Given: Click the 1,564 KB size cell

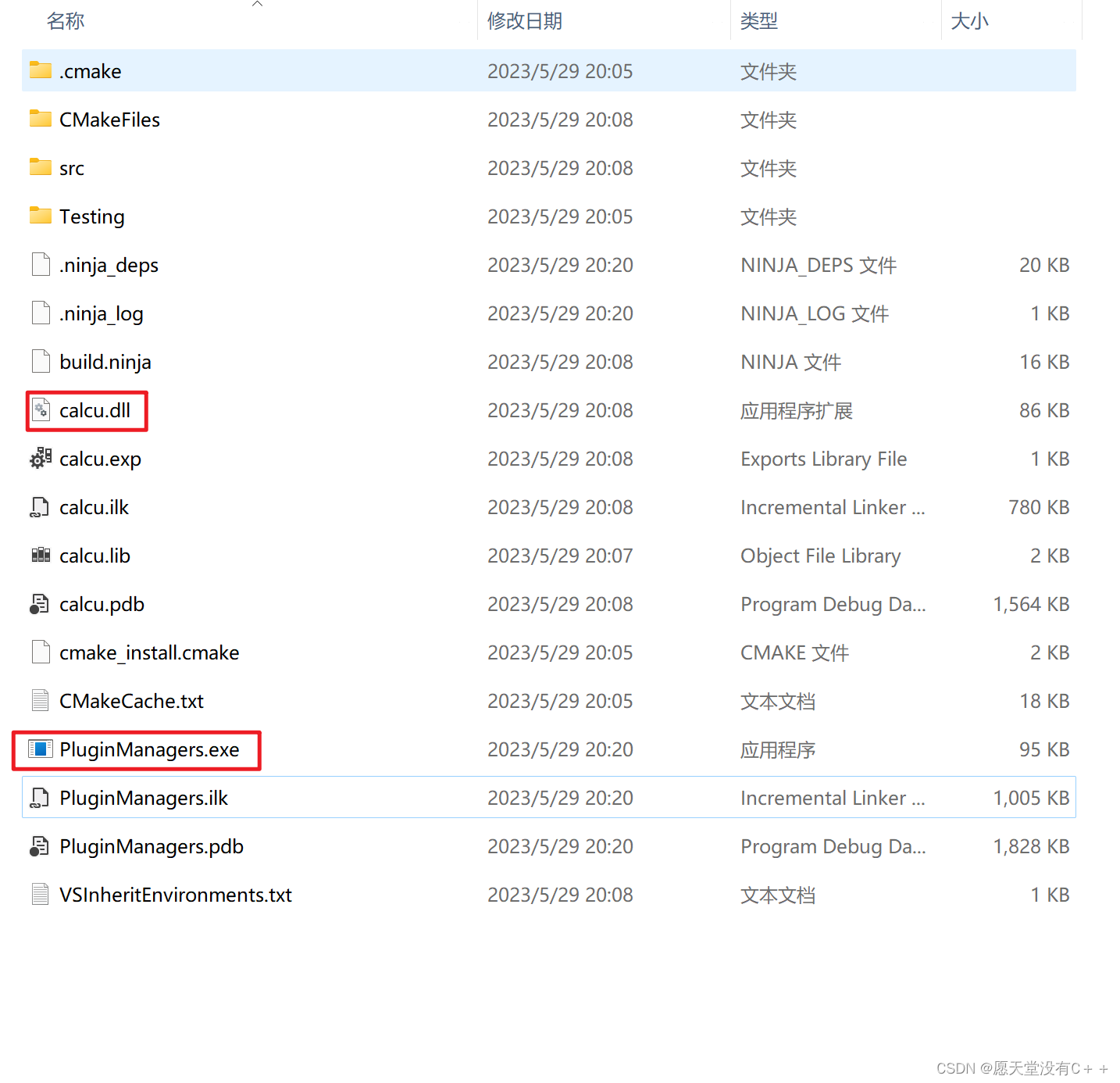Looking at the screenshot, I should 1031,604.
